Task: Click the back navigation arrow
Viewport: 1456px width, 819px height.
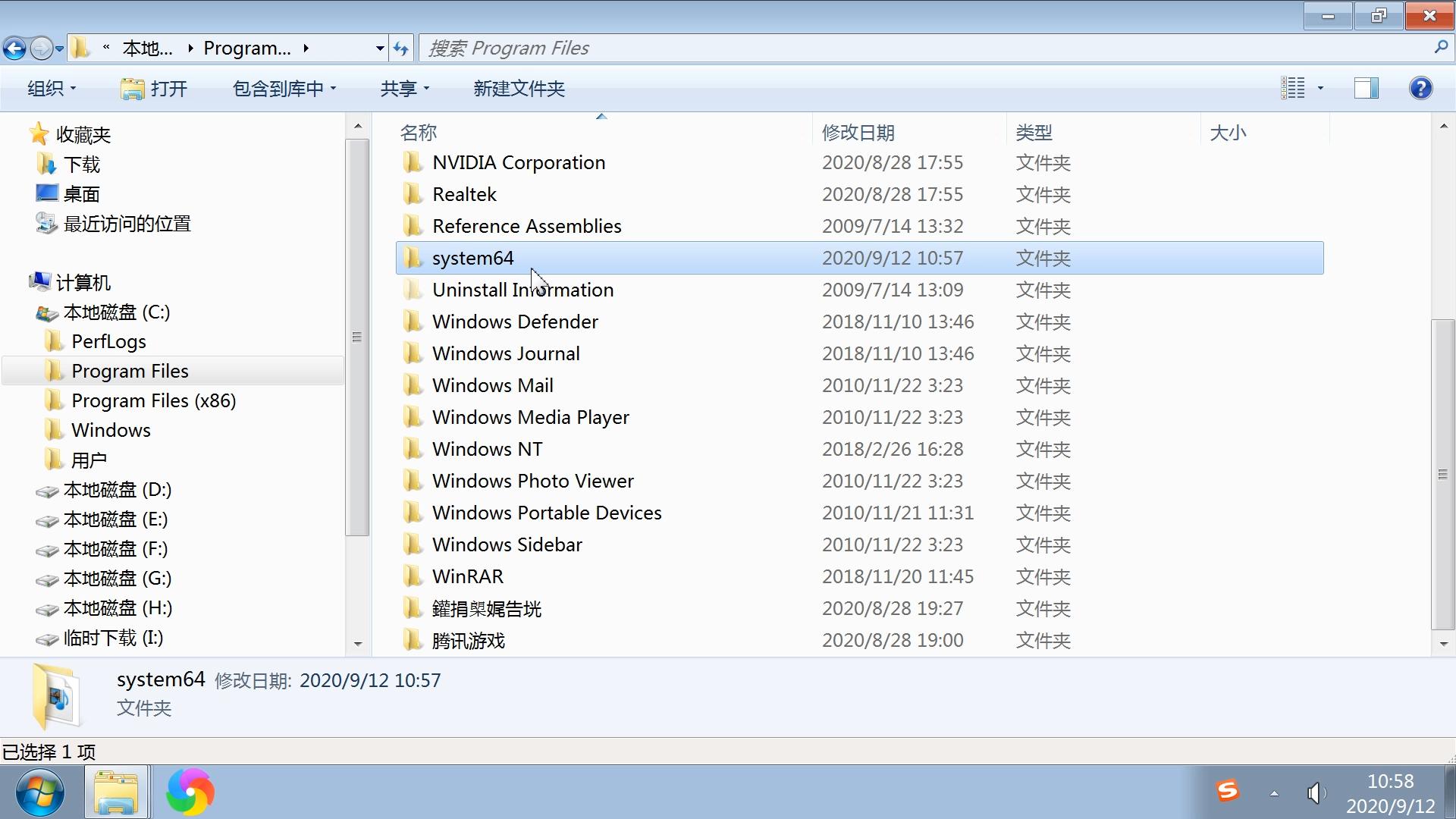Action: tap(14, 49)
